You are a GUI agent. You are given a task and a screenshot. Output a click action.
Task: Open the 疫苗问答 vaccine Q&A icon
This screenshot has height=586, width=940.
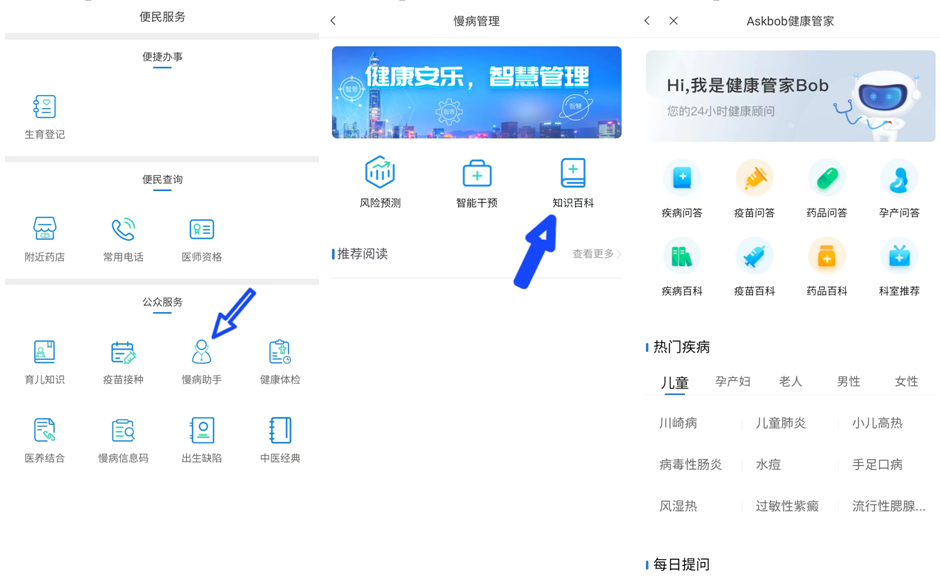coord(754,178)
